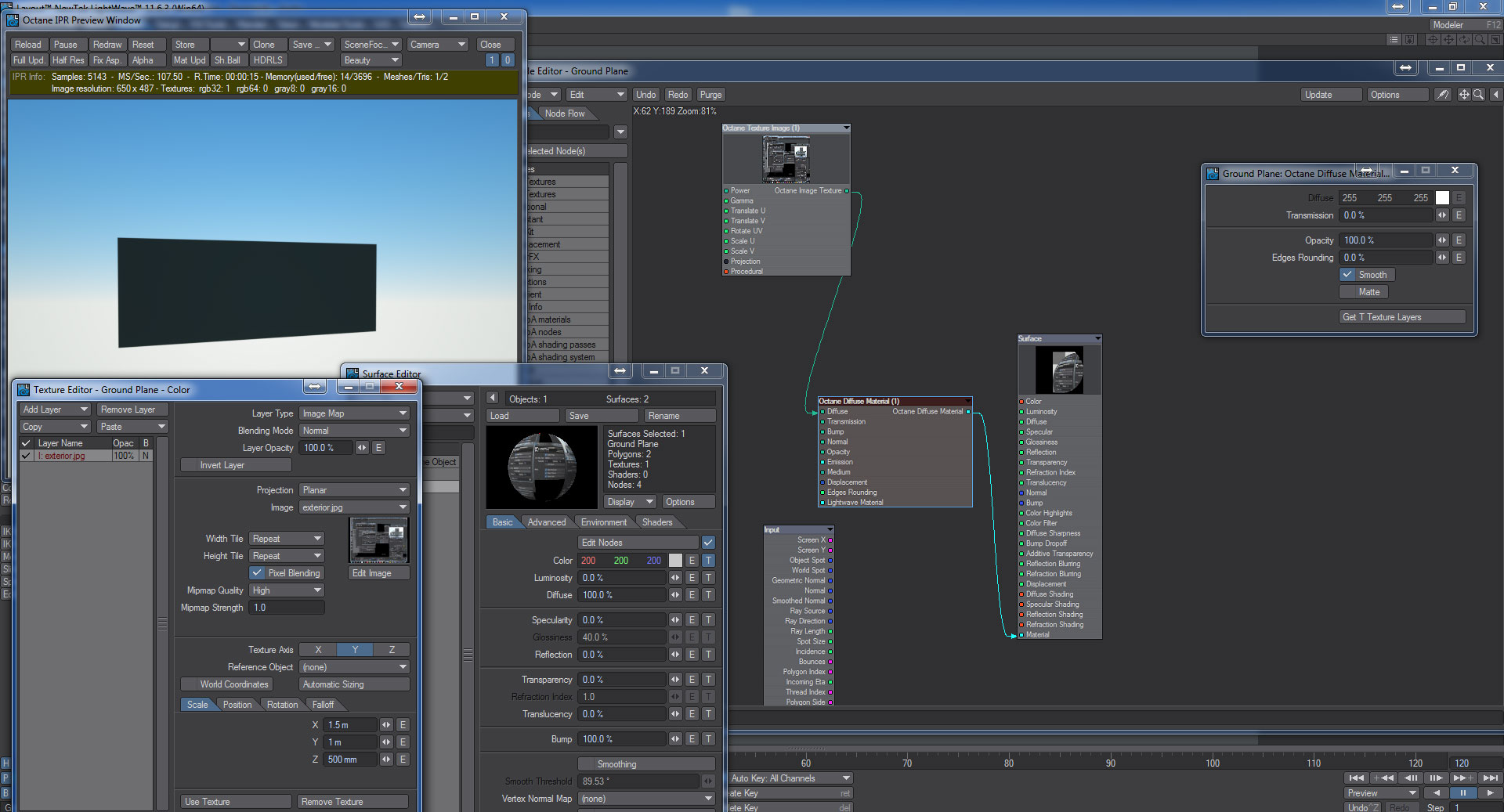1504x812 pixels.
Task: Toggle the Edit Nodes checkbox
Action: point(708,543)
